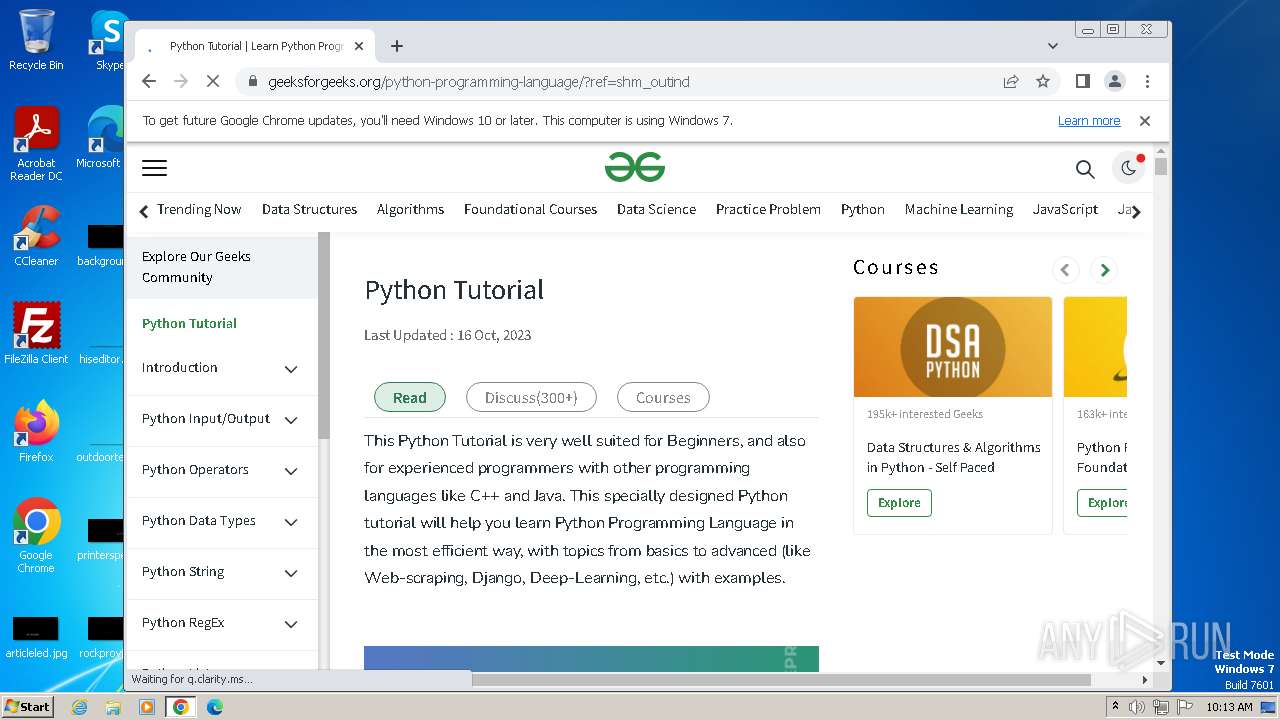Show next courses with right arrow
Screen dimensions: 1280x720
click(x=1104, y=270)
